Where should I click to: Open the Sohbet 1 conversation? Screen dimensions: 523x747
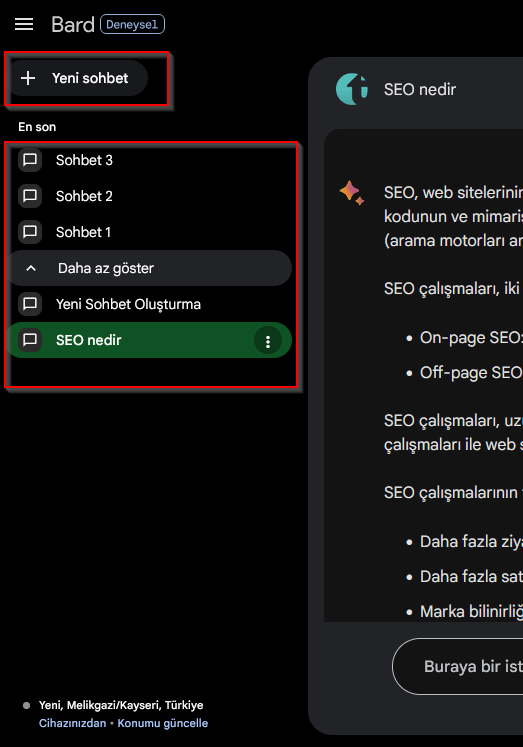[149, 232]
